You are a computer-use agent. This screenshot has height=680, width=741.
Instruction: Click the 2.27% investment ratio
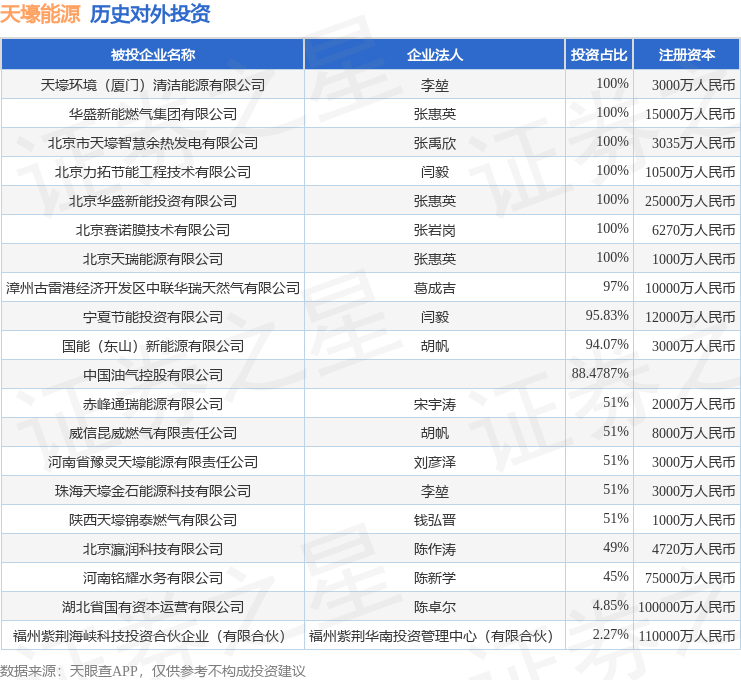[611, 634]
